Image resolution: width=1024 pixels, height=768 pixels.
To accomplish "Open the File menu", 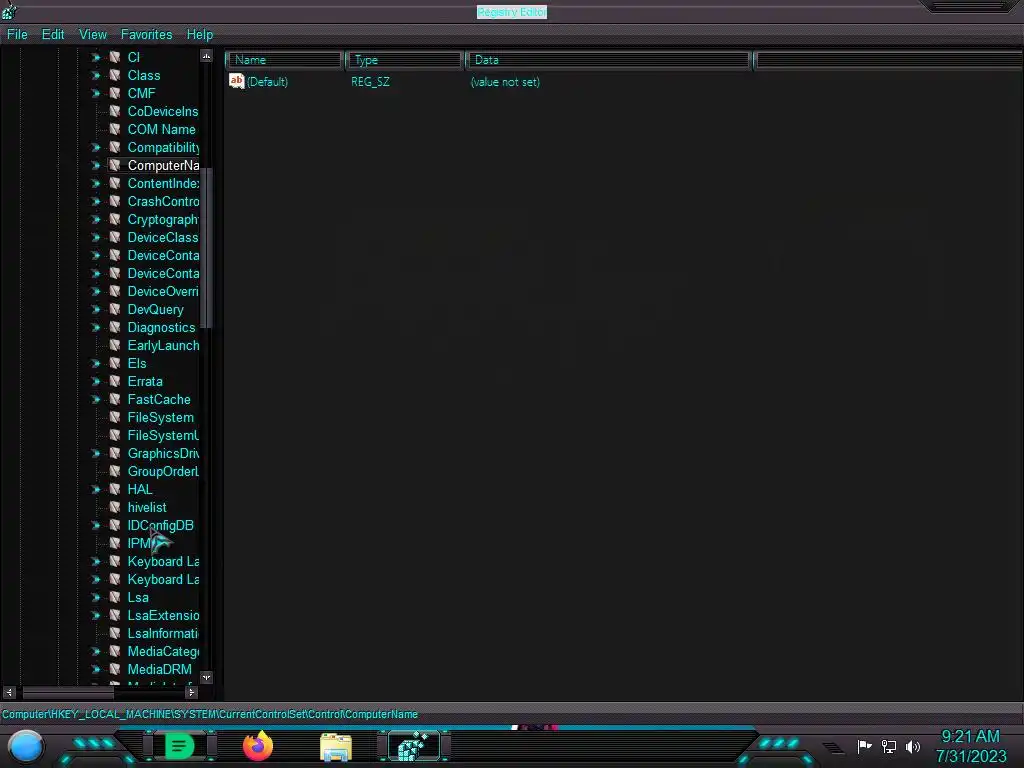I will pos(17,35).
